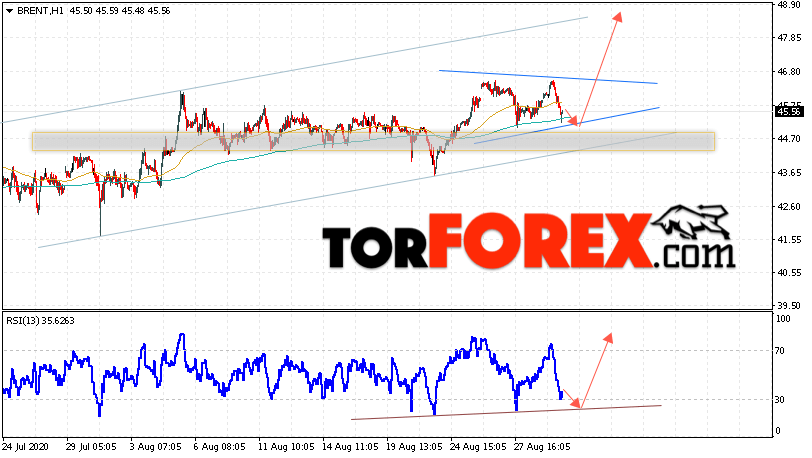This screenshot has width=812, height=458.
Task: Select the 3 Aug 07:05 time label
Action: click(x=155, y=447)
